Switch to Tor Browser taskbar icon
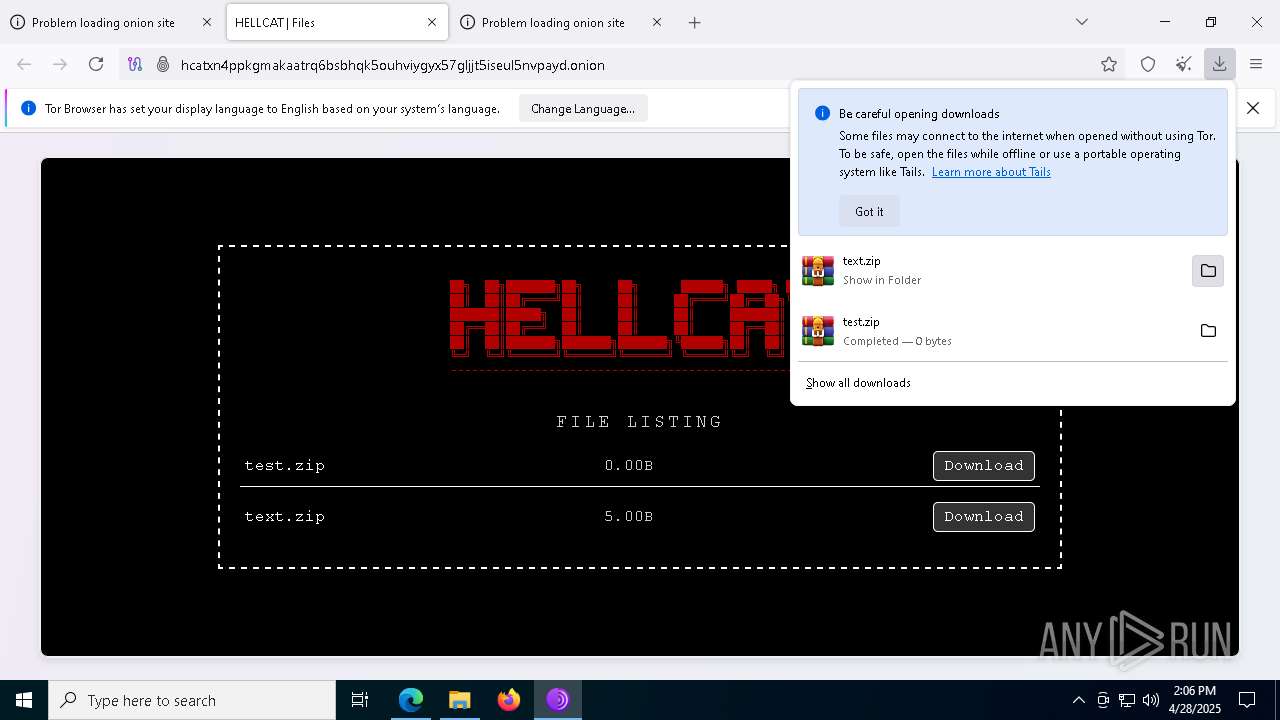 point(558,700)
